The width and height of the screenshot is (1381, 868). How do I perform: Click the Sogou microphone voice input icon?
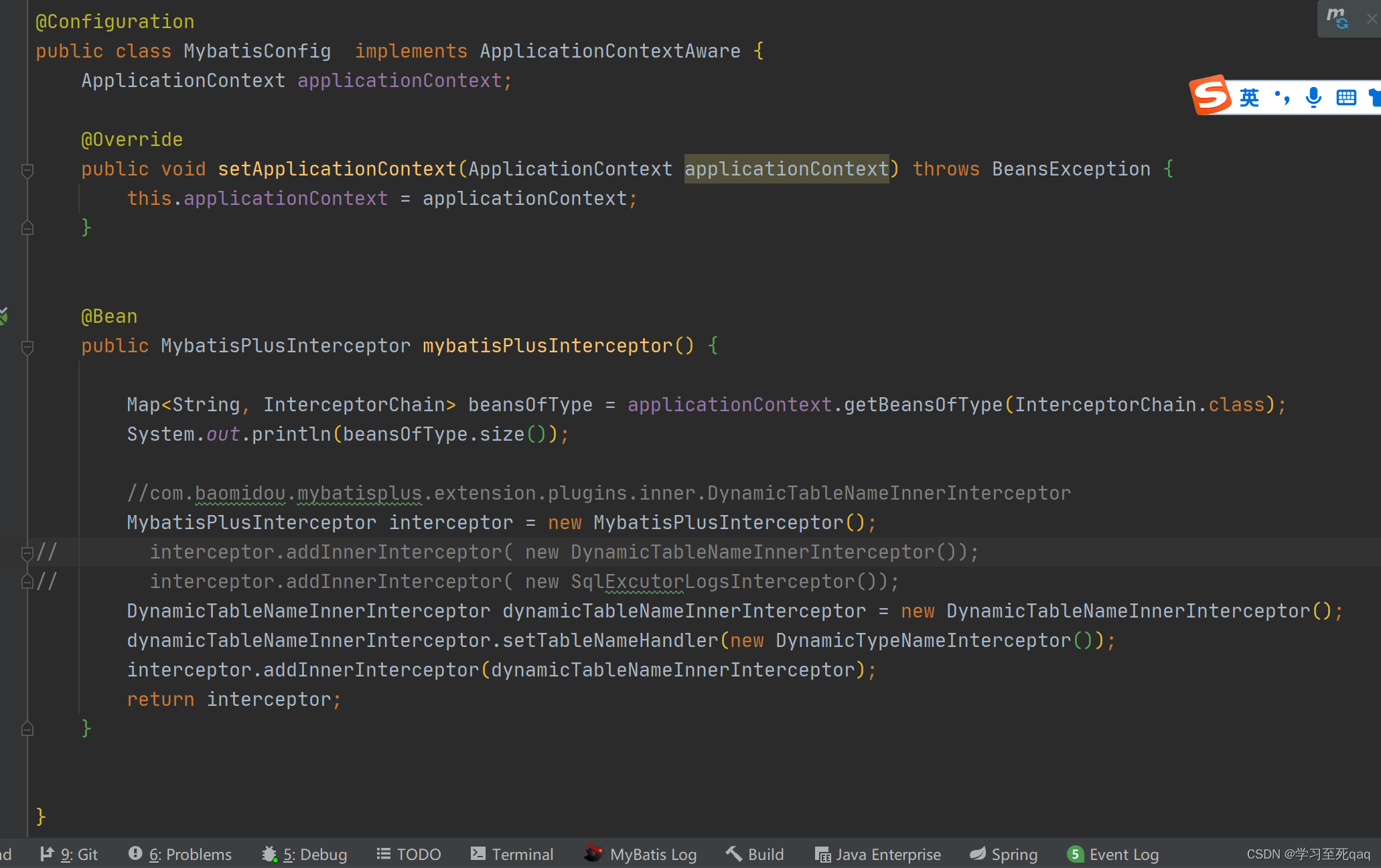click(x=1313, y=98)
